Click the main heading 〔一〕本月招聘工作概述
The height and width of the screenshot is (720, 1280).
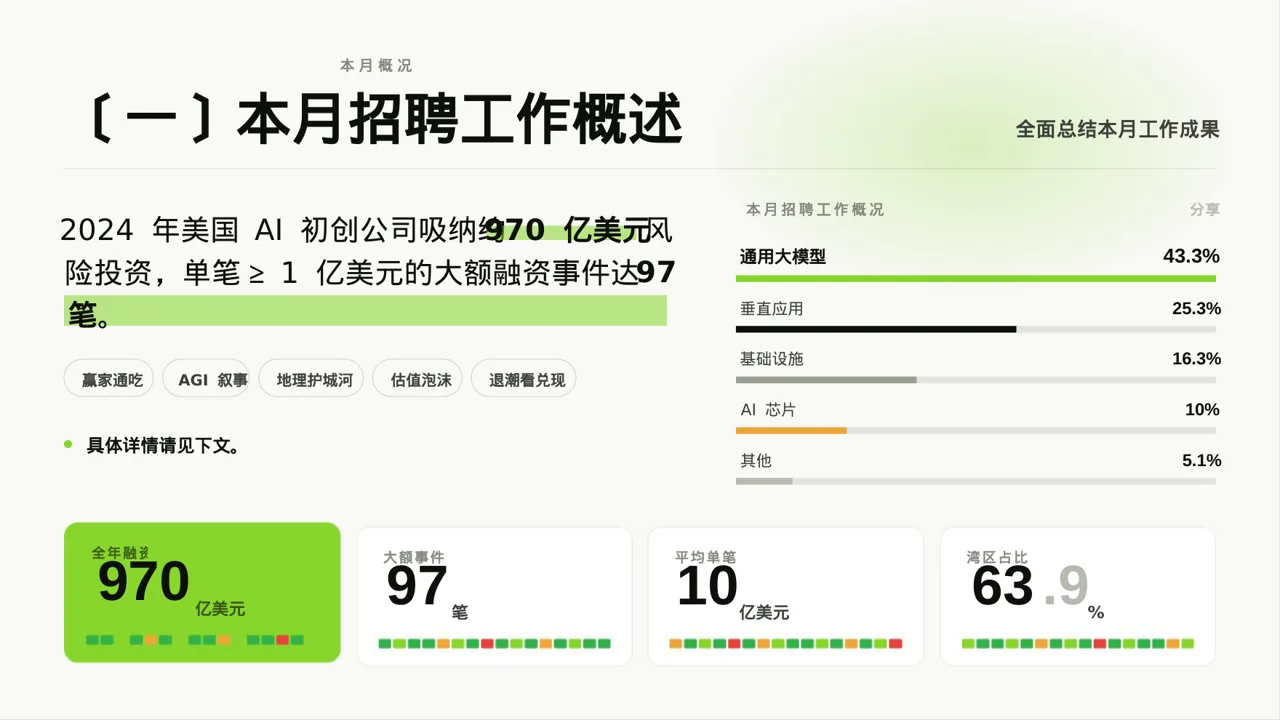click(383, 120)
